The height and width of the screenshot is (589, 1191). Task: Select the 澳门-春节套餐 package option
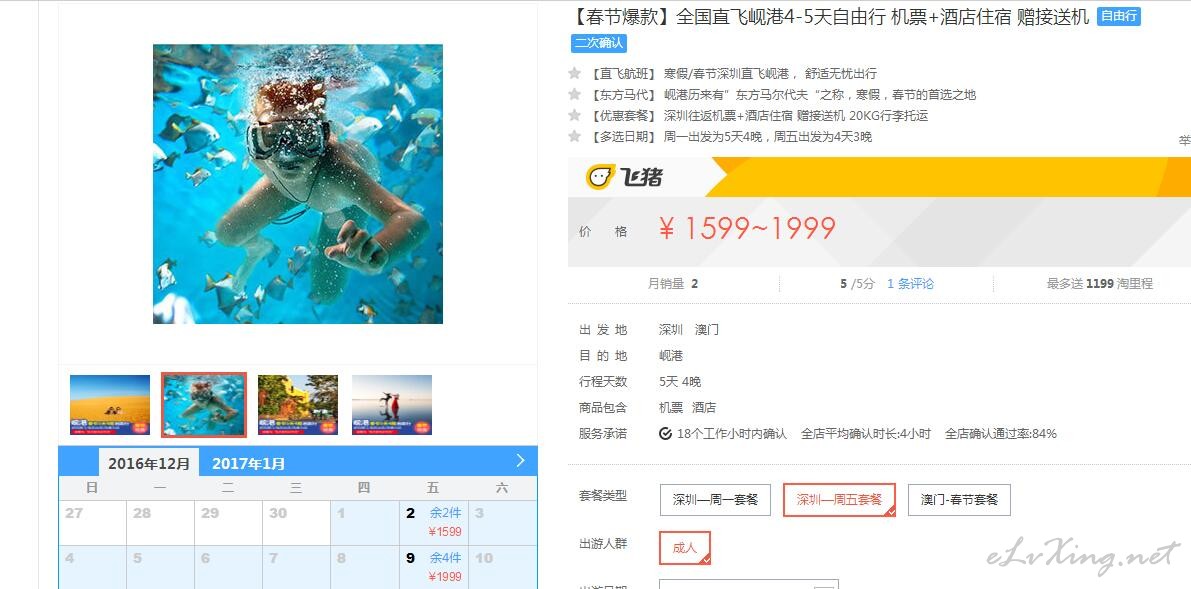tap(959, 500)
